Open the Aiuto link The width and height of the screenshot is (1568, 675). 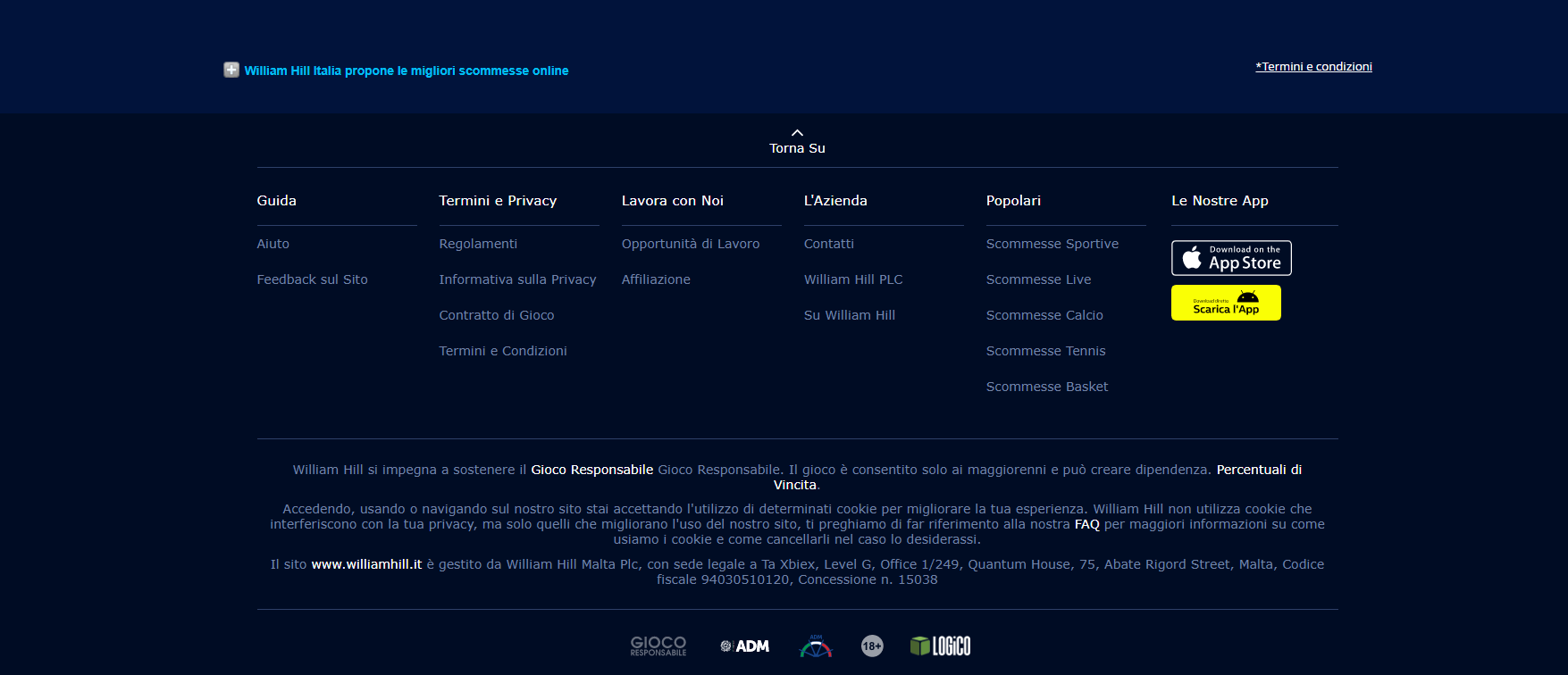tap(273, 244)
